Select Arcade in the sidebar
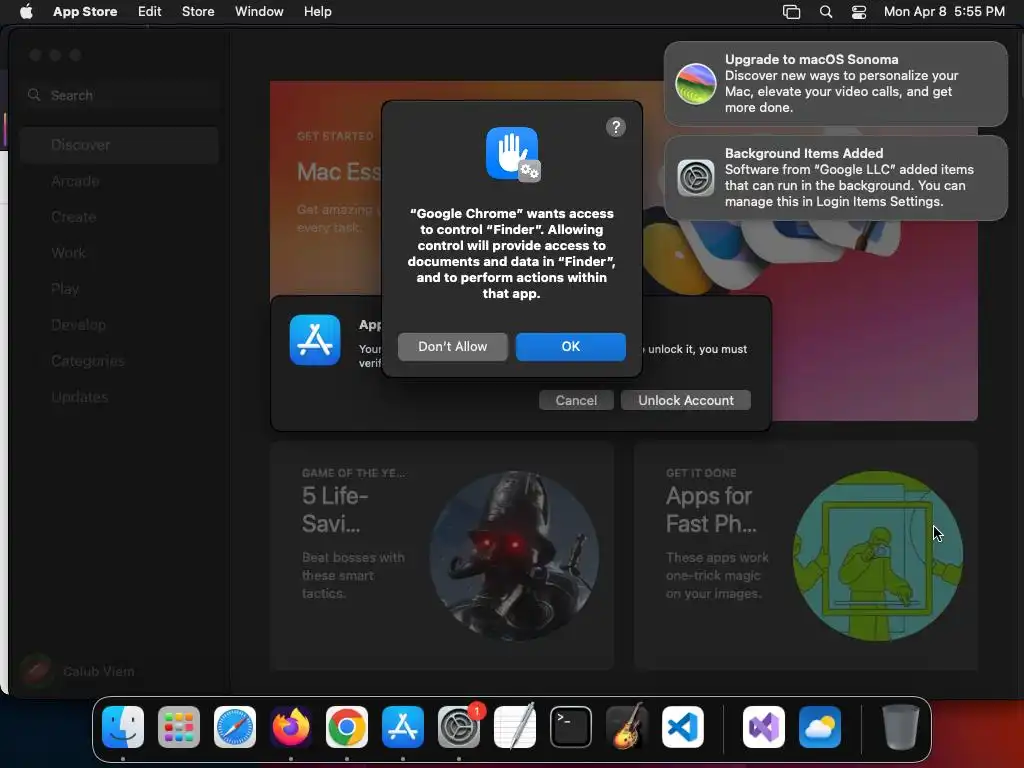This screenshot has width=1024, height=768. coord(120,181)
